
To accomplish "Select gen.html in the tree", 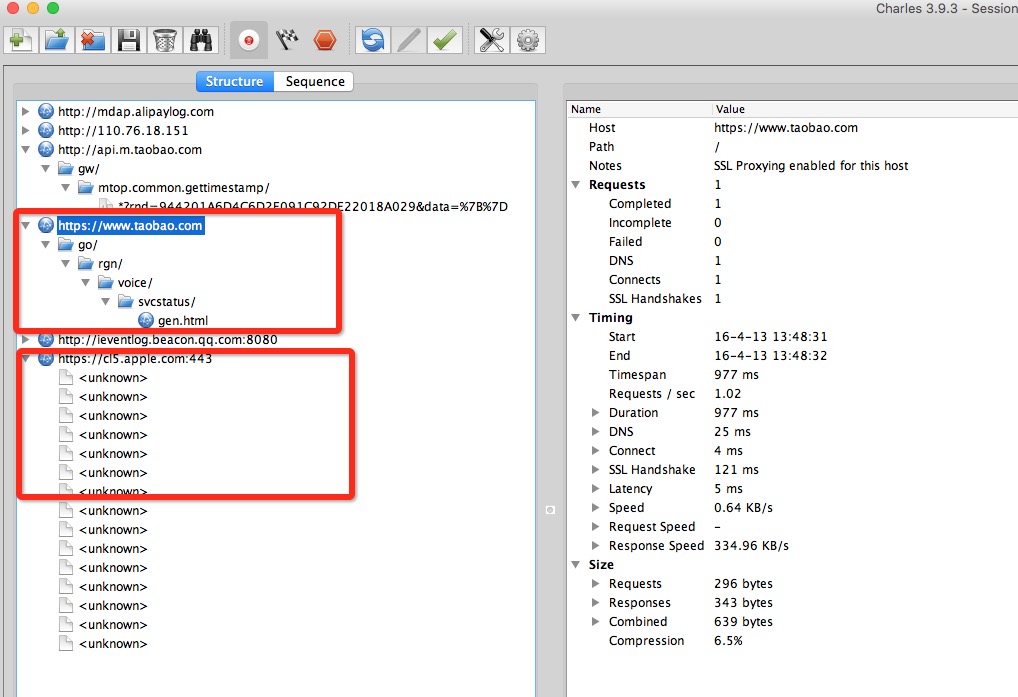I will tap(182, 321).
